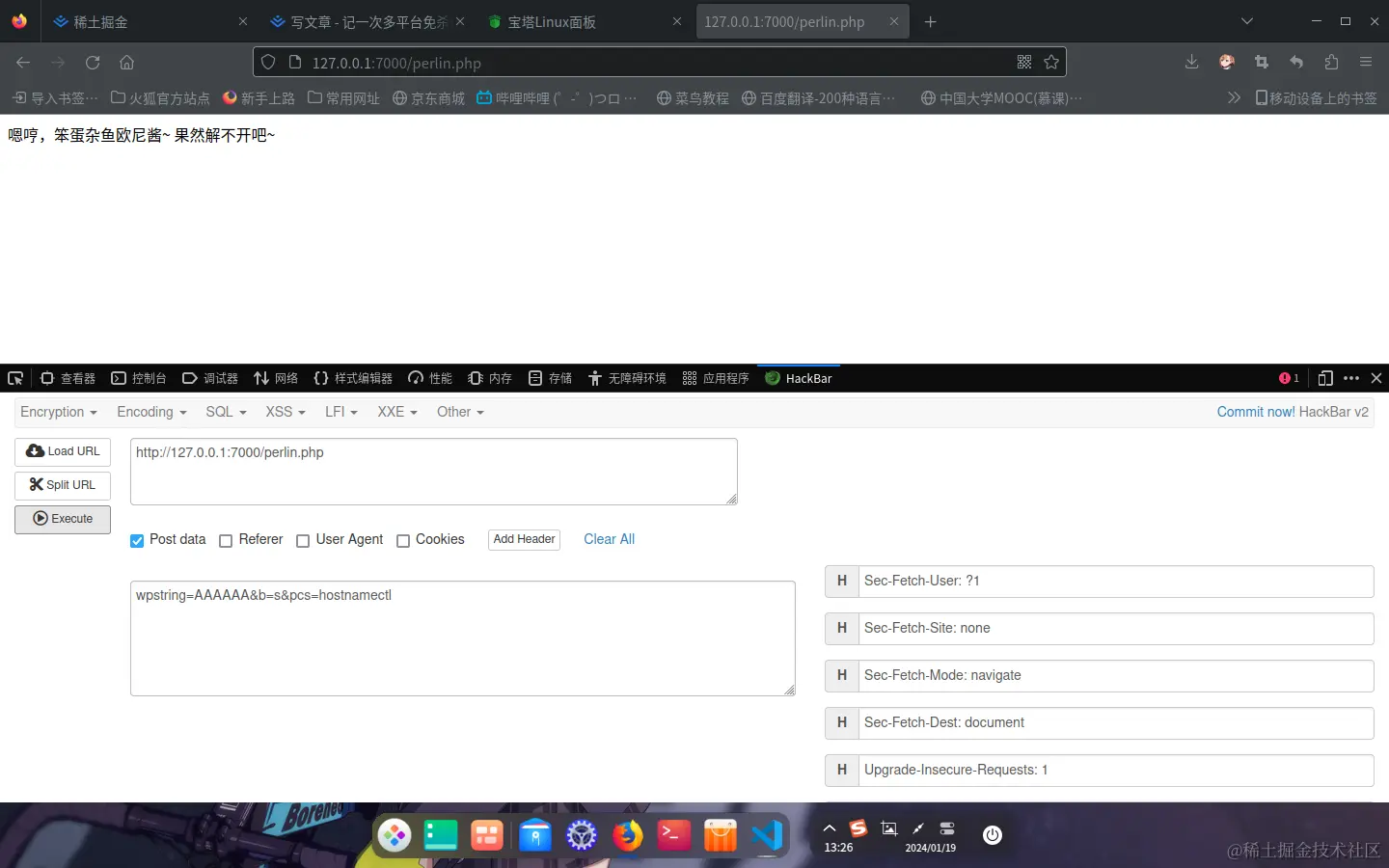Activate the element picker icon in devtools
Viewport: 1389px width, 868px height.
[x=15, y=378]
